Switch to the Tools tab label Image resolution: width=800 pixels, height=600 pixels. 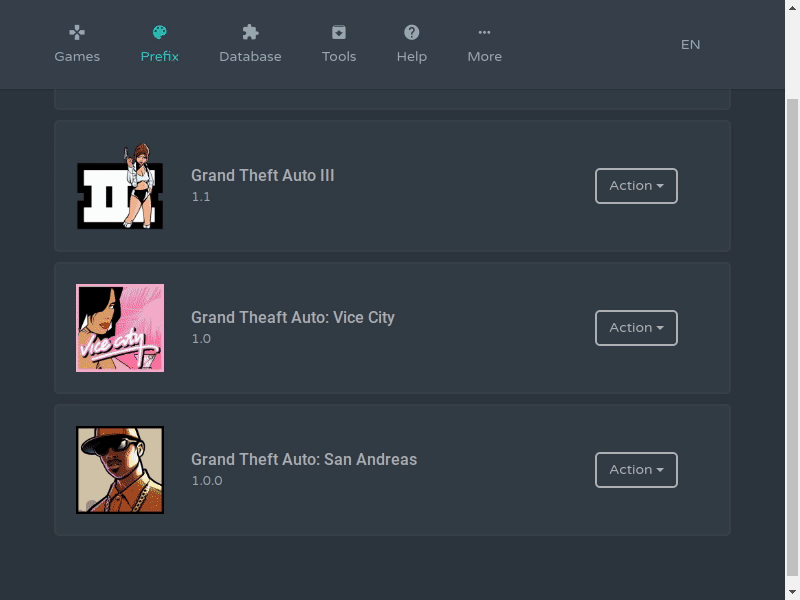tap(339, 57)
